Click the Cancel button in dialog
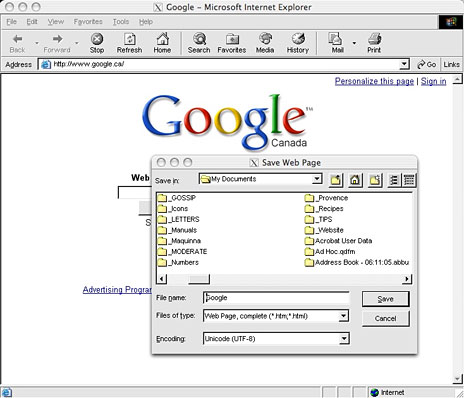Screen dimensions: 464x398 coord(385,318)
